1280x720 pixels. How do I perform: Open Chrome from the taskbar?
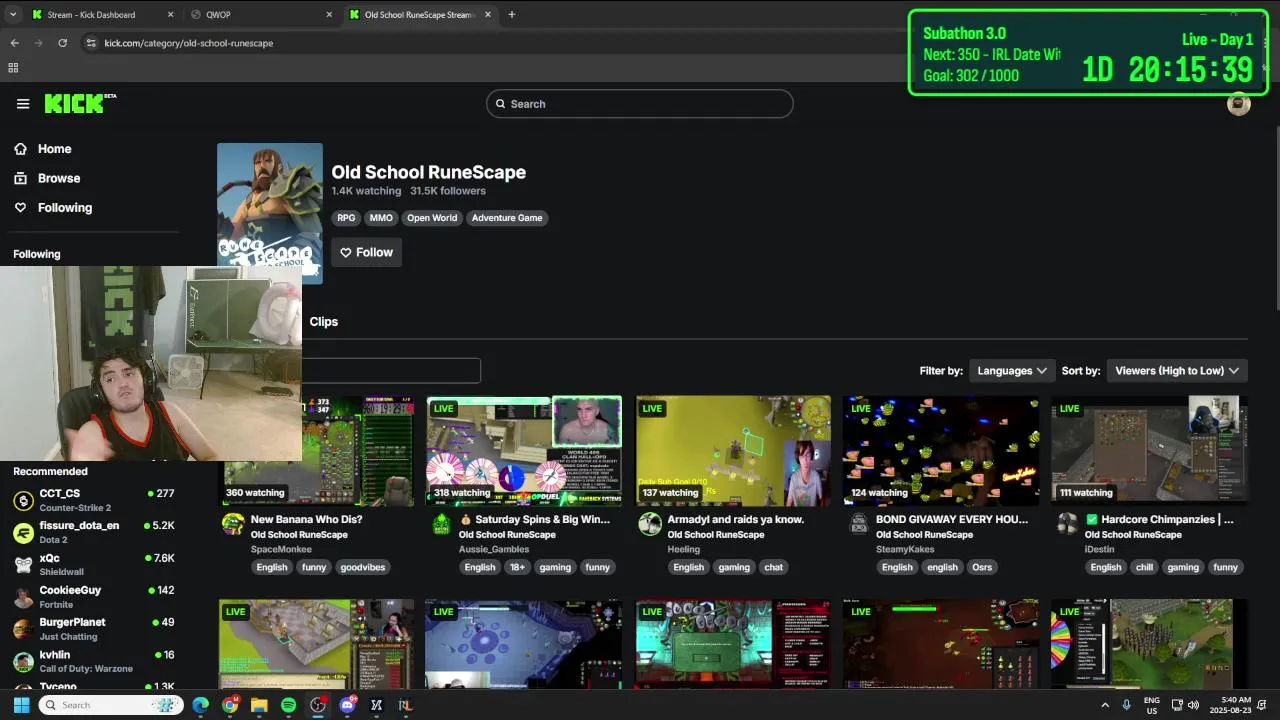click(x=230, y=705)
